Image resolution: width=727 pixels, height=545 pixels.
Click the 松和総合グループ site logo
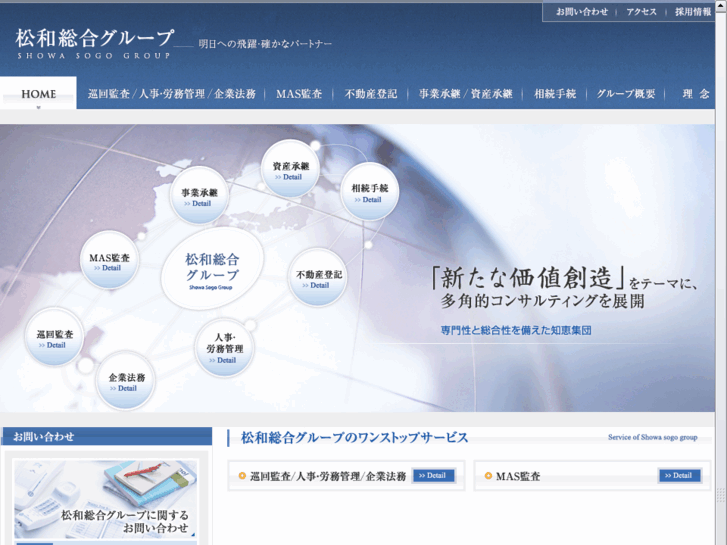click(95, 44)
